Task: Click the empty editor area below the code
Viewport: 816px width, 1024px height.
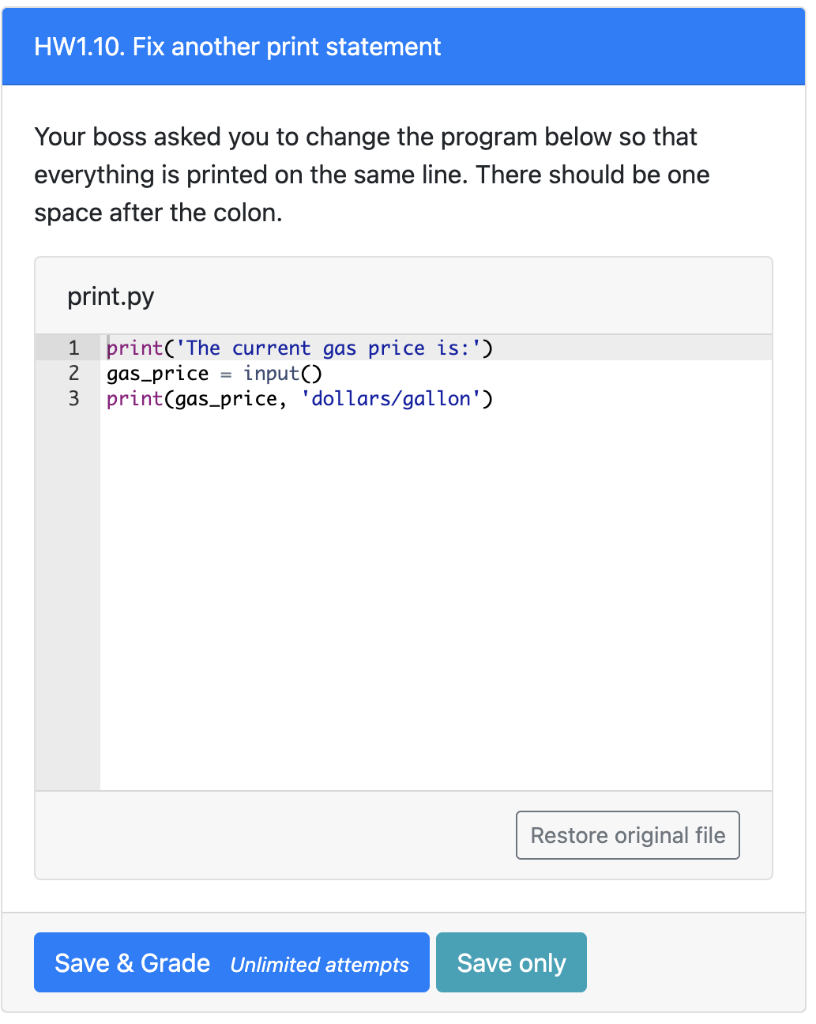Action: pyautogui.click(x=400, y=600)
